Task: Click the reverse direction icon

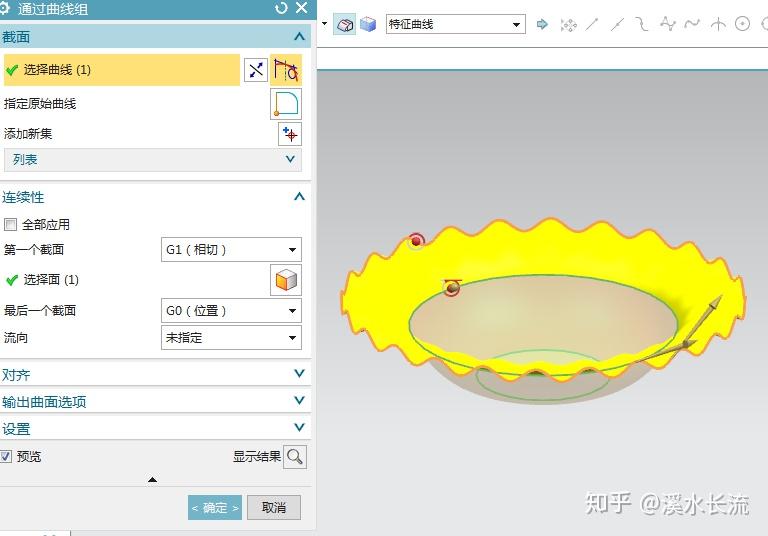Action: (256, 70)
